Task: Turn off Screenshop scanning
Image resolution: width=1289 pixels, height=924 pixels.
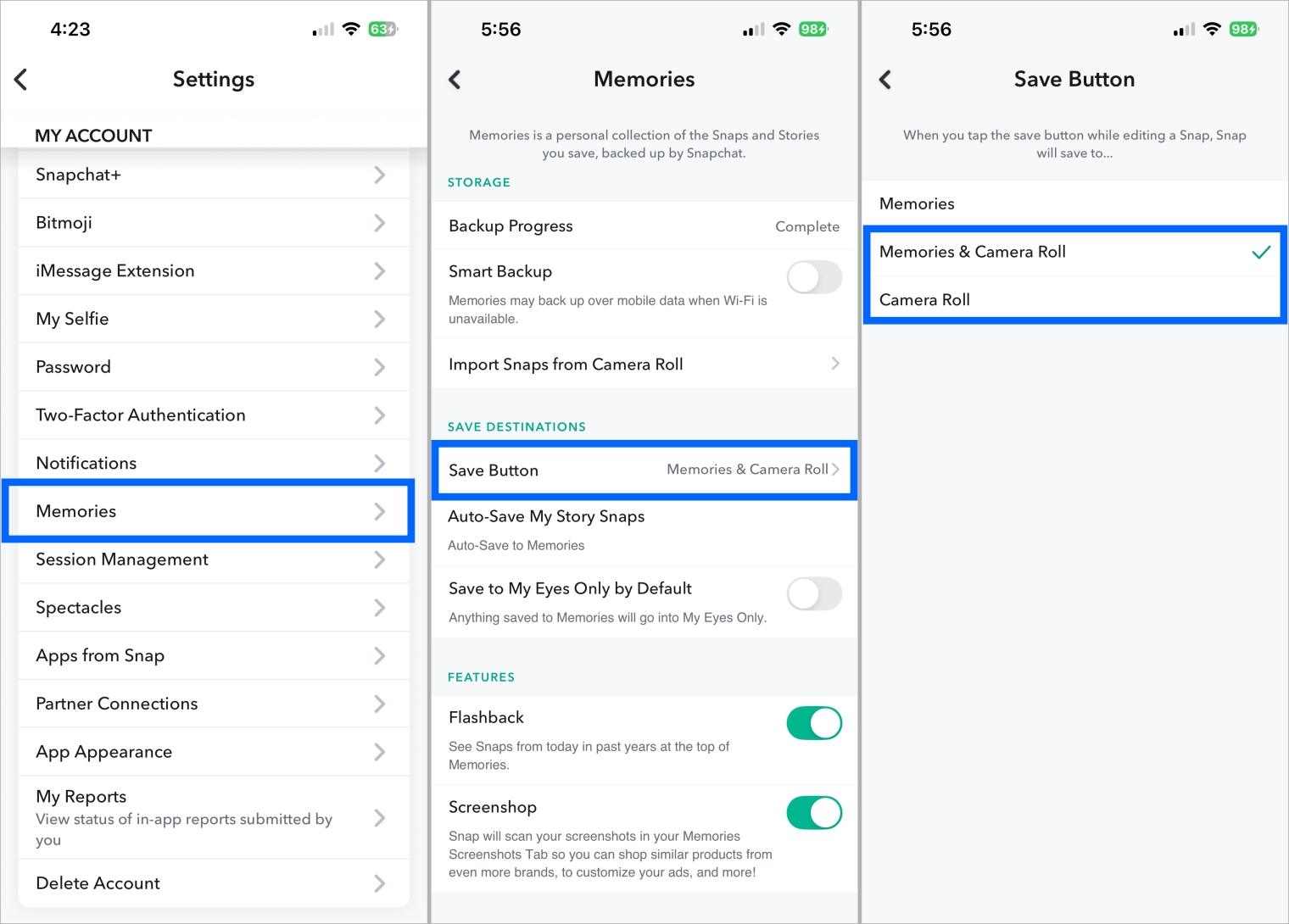Action: (813, 812)
